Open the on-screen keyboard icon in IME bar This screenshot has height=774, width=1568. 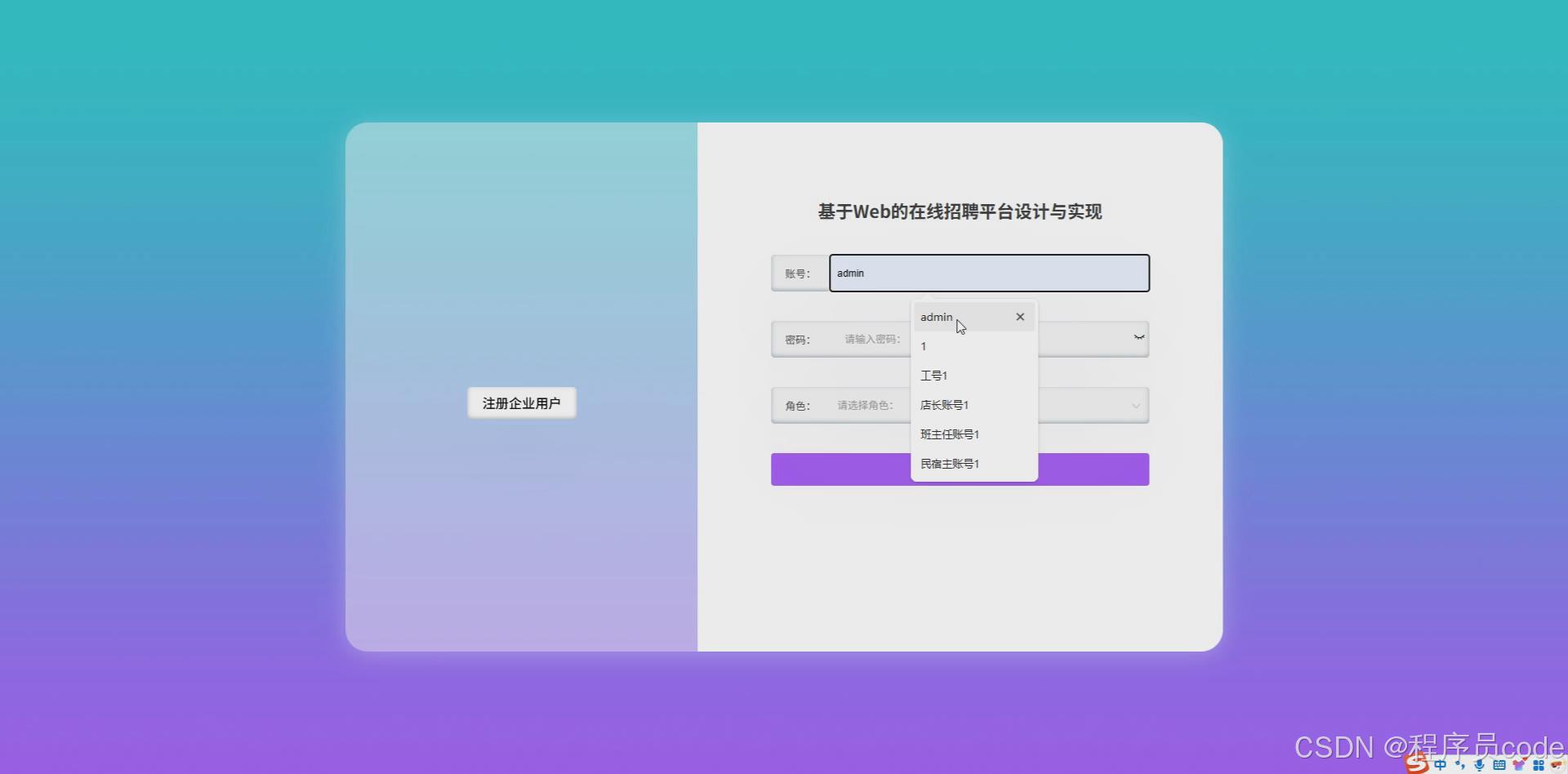pyautogui.click(x=1499, y=764)
